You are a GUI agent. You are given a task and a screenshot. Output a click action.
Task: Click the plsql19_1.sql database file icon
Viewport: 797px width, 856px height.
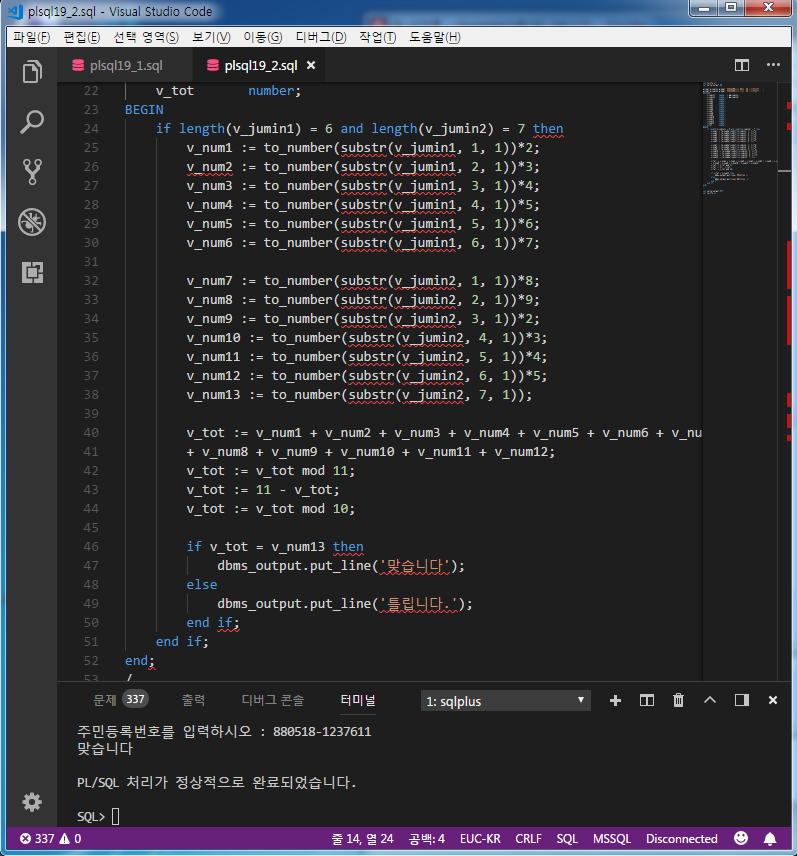click(78, 66)
